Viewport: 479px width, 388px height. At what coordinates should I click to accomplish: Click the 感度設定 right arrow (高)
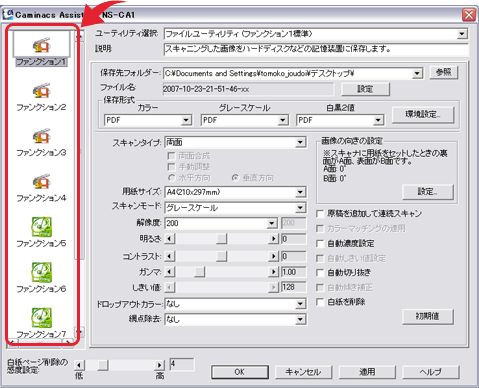click(x=160, y=365)
